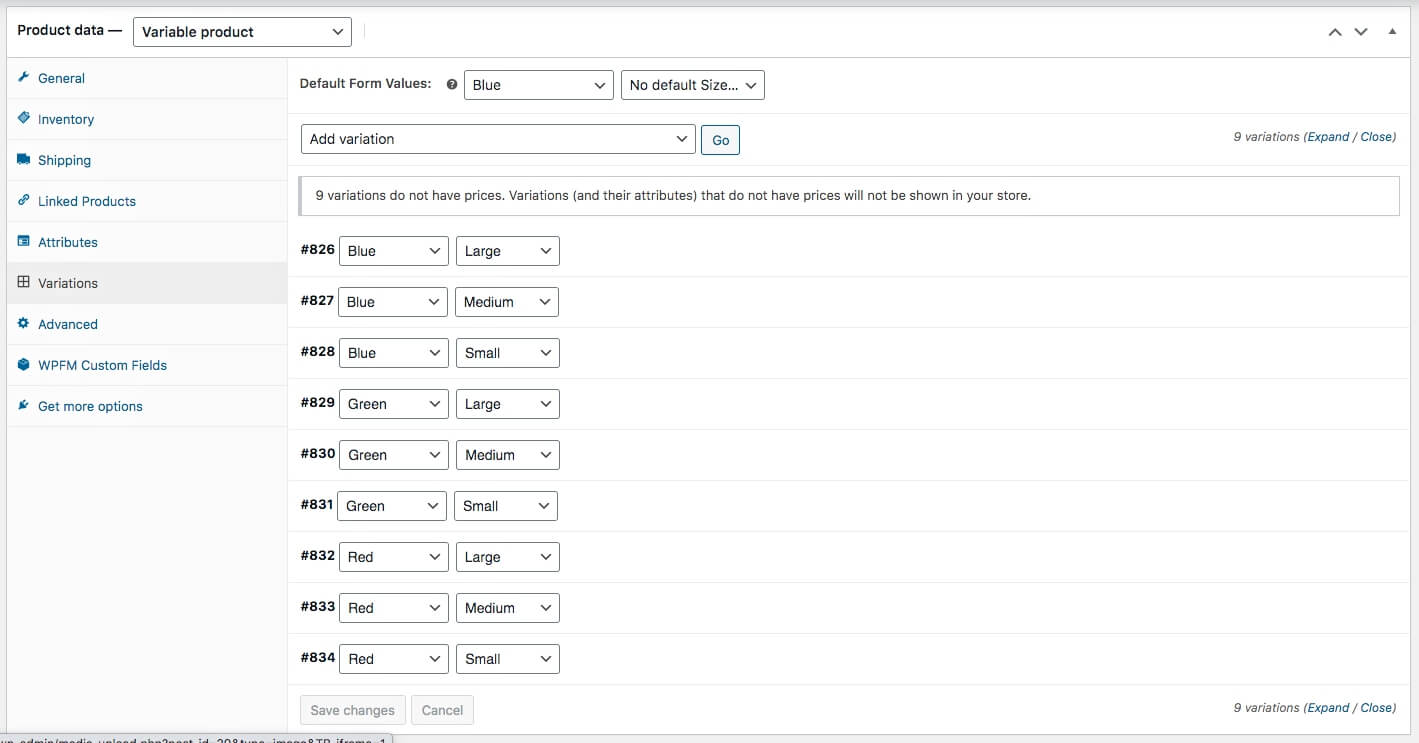Screen dimensions: 1419x743
Task: Open the default color Blue dropdown
Action: (539, 85)
